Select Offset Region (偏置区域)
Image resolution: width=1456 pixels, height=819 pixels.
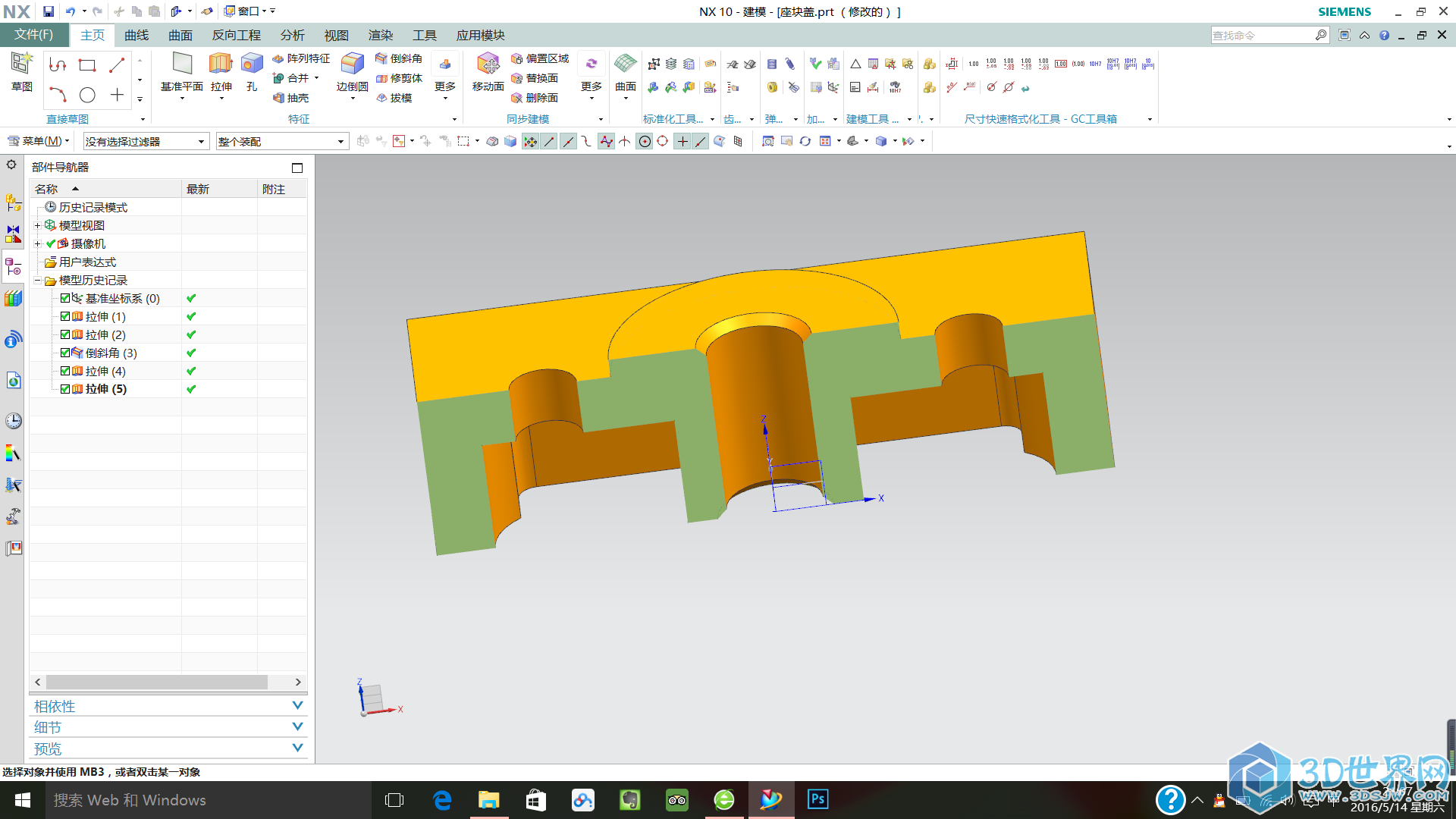pos(540,58)
